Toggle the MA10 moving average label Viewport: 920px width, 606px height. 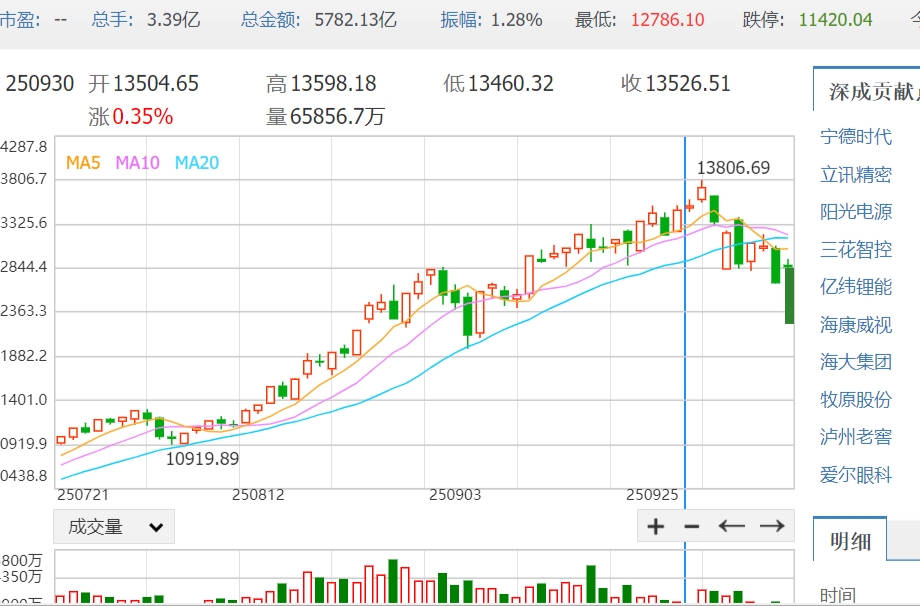coord(138,162)
